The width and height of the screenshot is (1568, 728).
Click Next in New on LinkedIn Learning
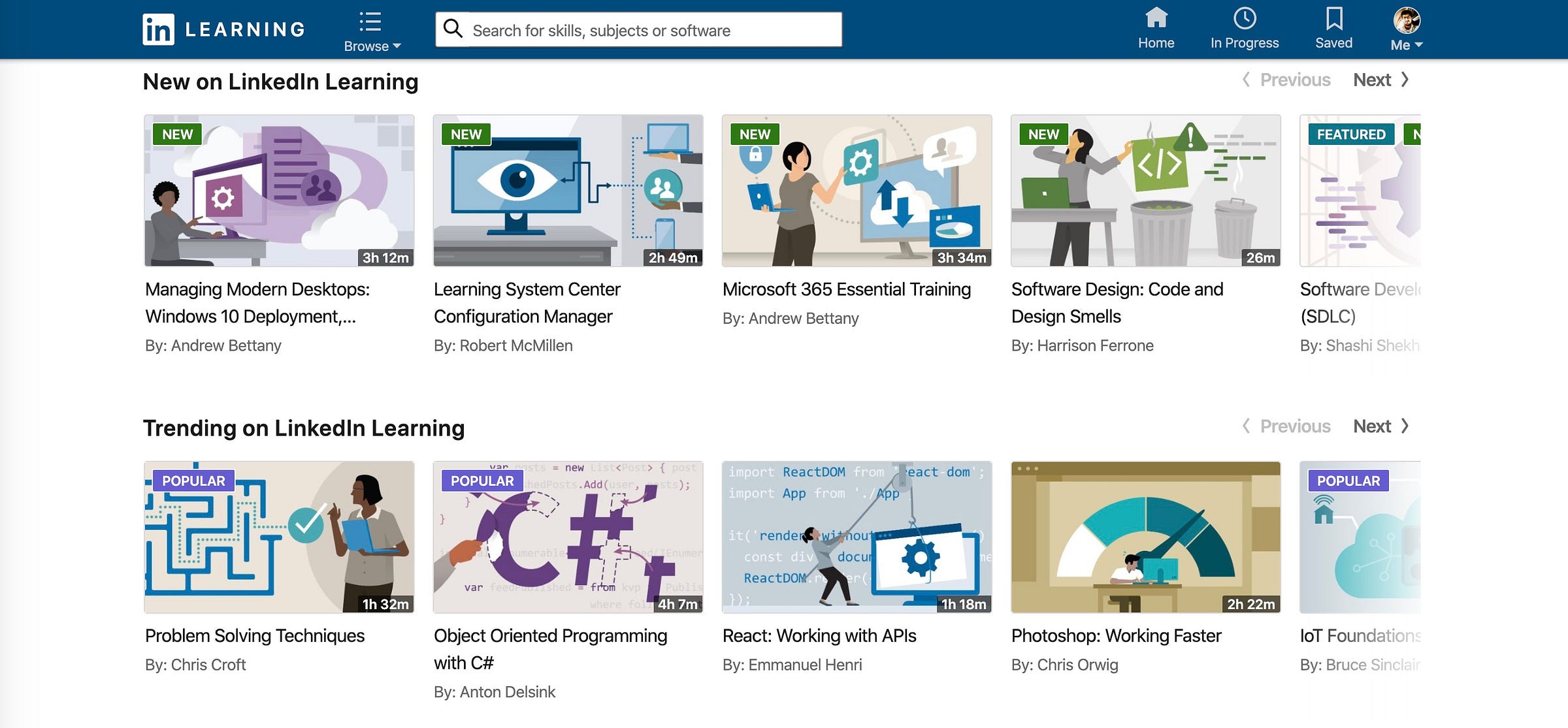tap(1381, 80)
